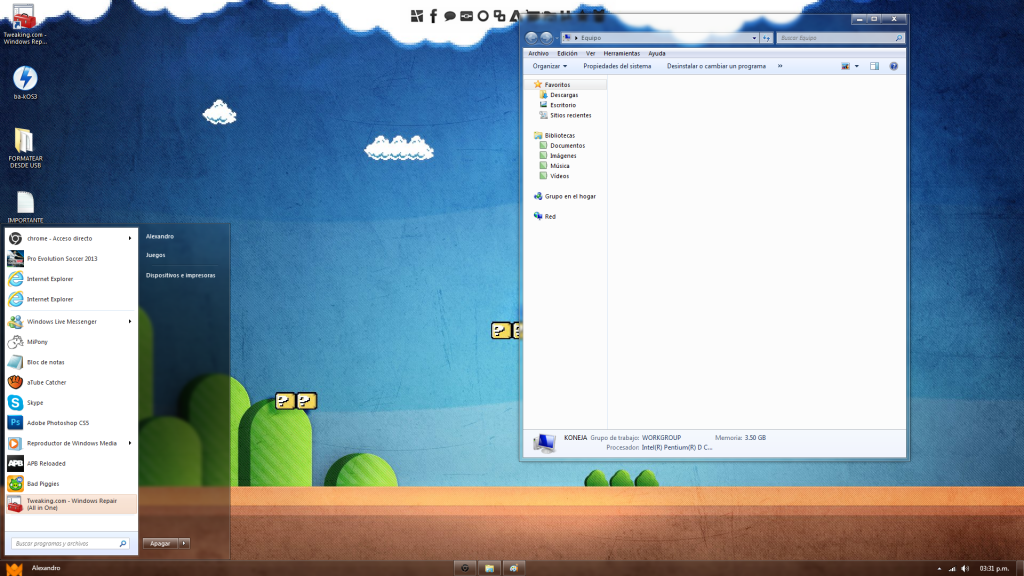Click the chat bubble icon in the top dock
This screenshot has width=1024, height=576.
coord(449,16)
